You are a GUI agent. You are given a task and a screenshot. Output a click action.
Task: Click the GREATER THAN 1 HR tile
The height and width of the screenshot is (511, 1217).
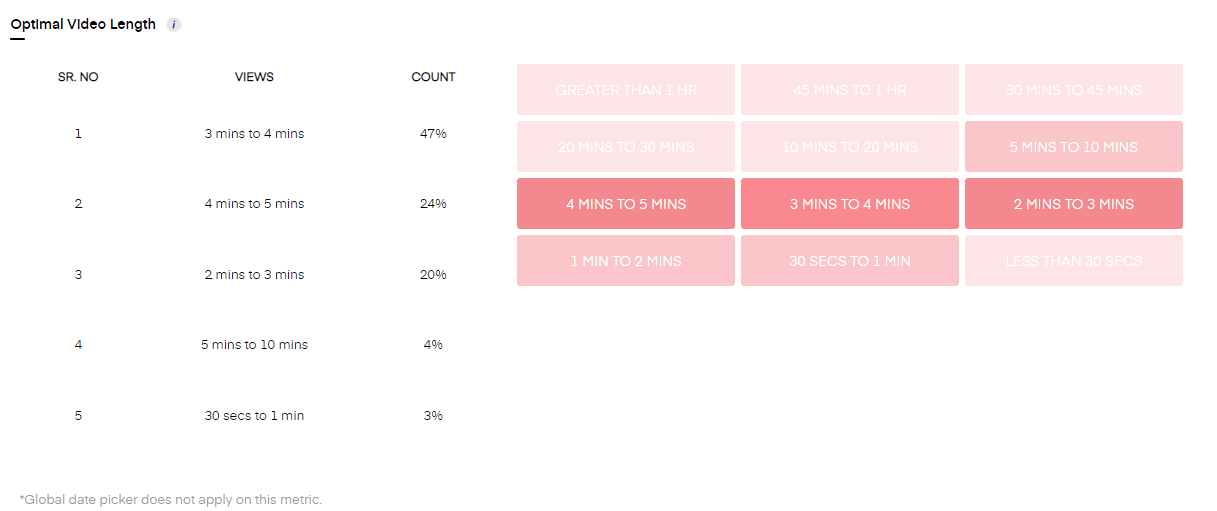tap(626, 90)
